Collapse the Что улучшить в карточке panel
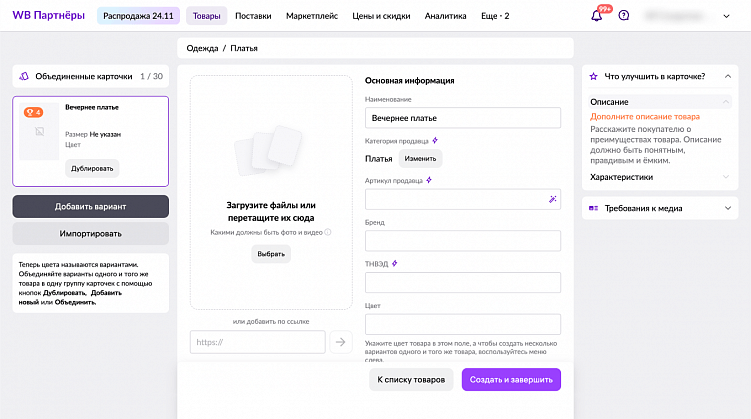 pyautogui.click(x=728, y=77)
